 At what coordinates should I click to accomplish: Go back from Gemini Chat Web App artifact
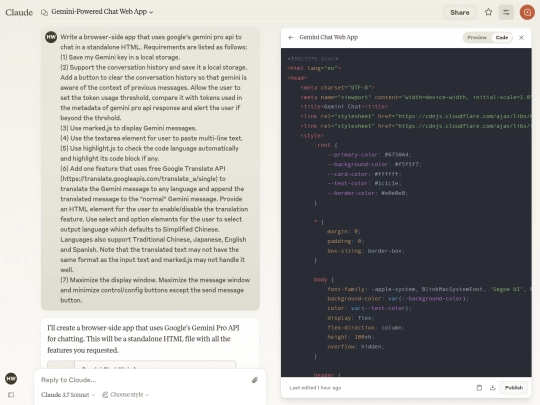291,37
